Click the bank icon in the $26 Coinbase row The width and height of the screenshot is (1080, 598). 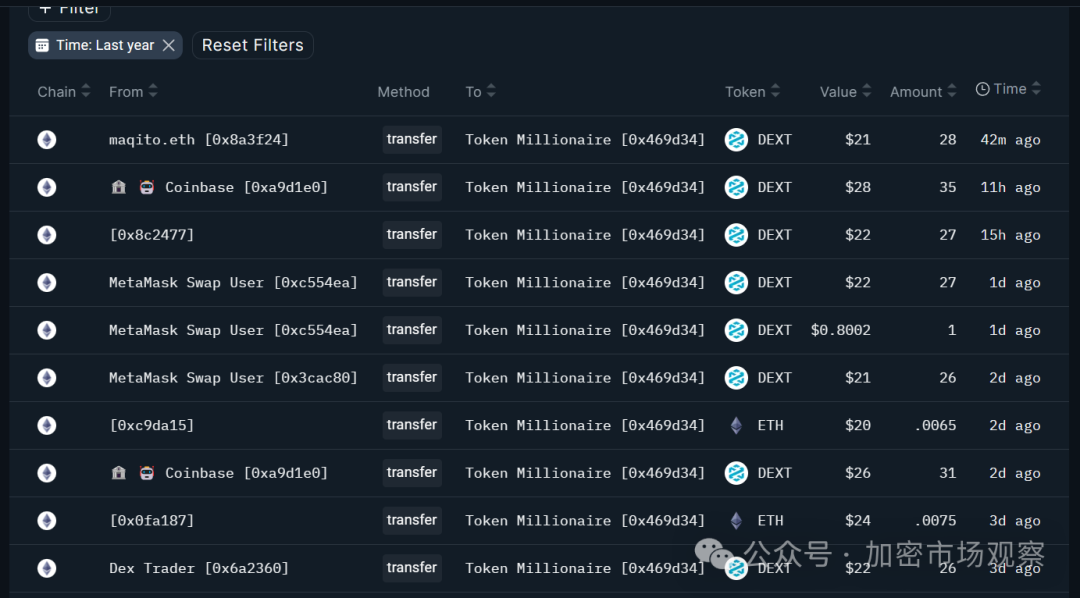(x=118, y=473)
